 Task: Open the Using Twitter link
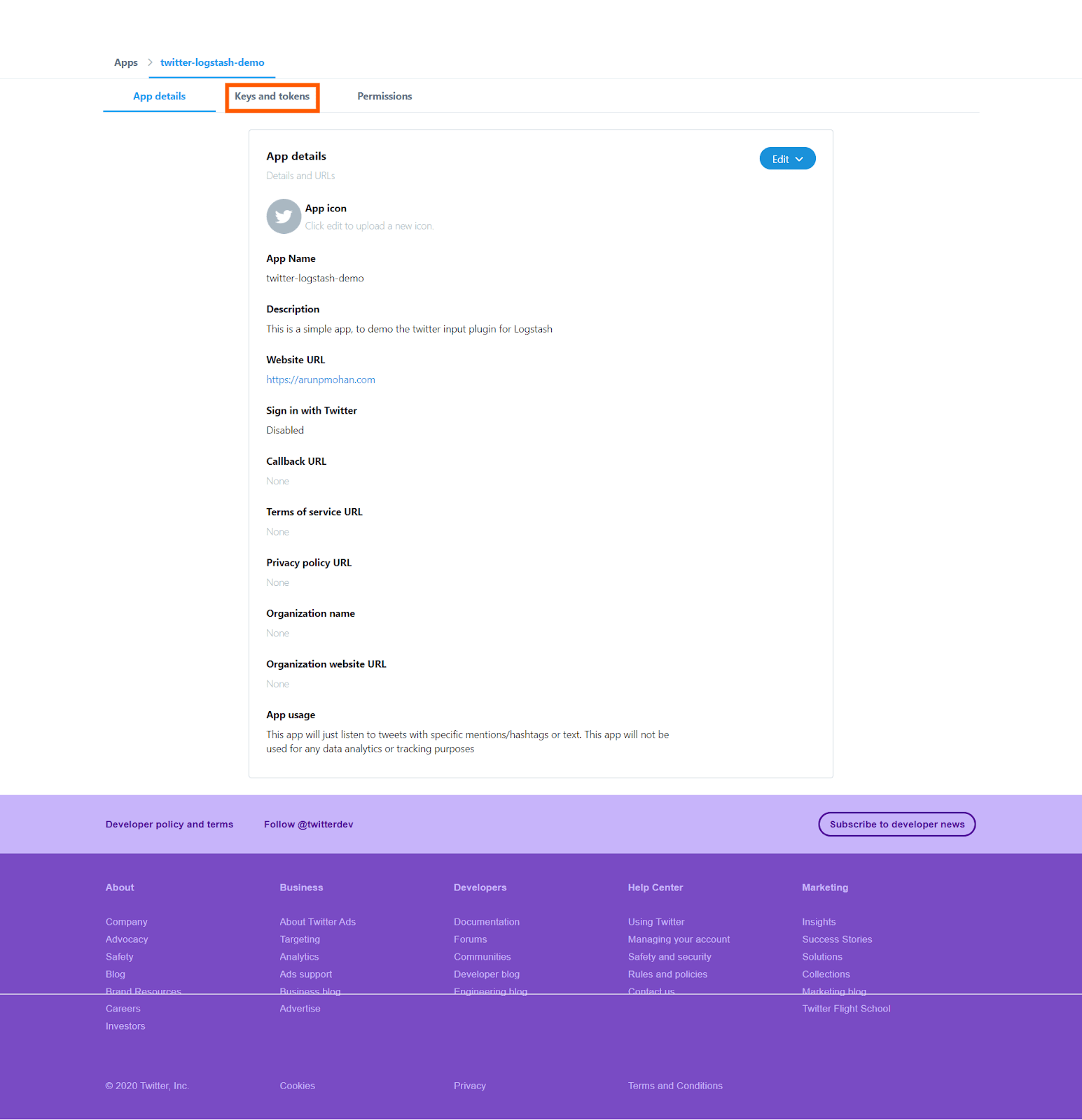(x=656, y=922)
